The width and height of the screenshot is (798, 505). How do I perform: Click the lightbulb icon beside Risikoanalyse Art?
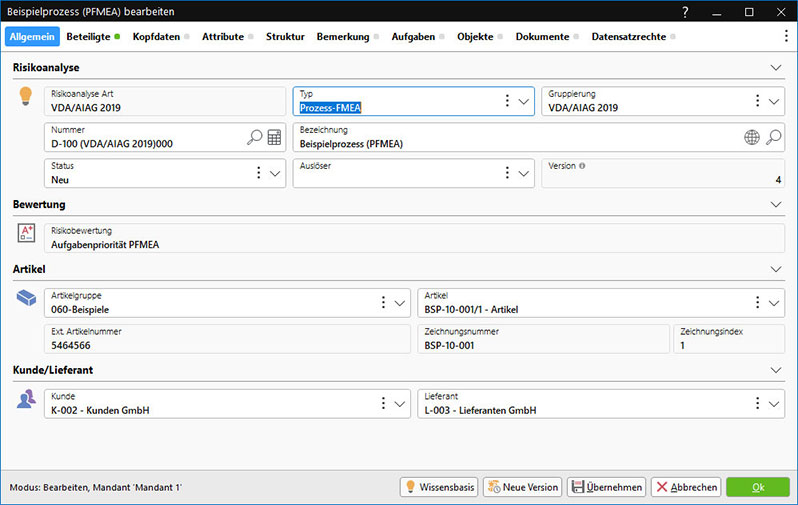click(x=27, y=97)
